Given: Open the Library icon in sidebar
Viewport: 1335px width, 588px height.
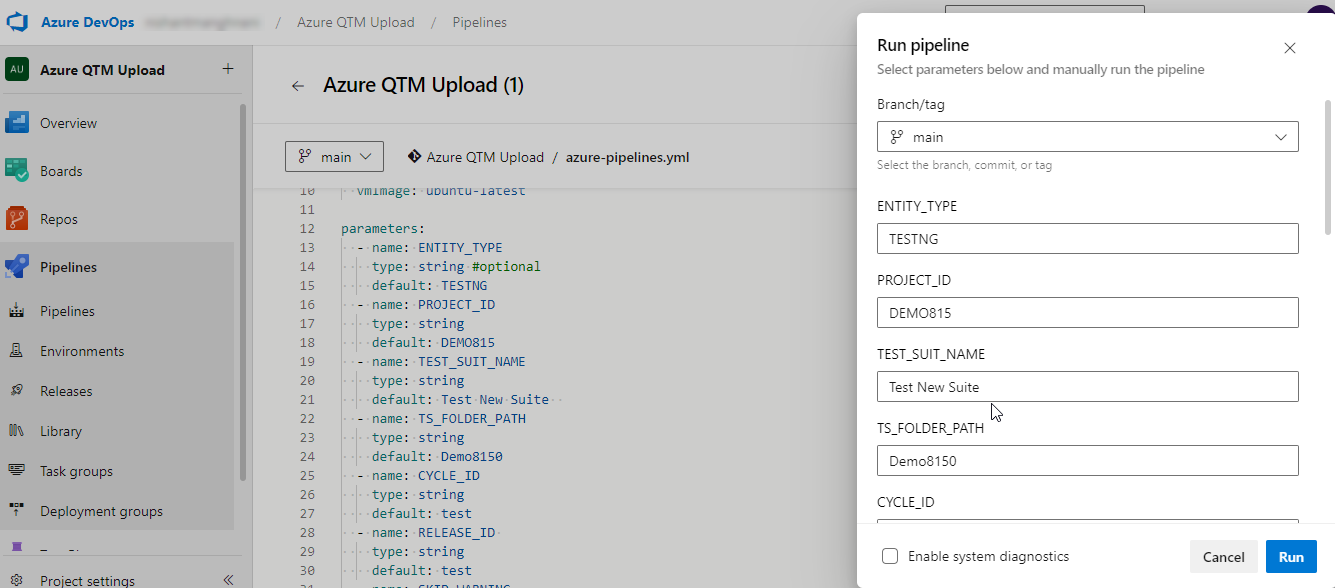Looking at the screenshot, I should tap(17, 431).
